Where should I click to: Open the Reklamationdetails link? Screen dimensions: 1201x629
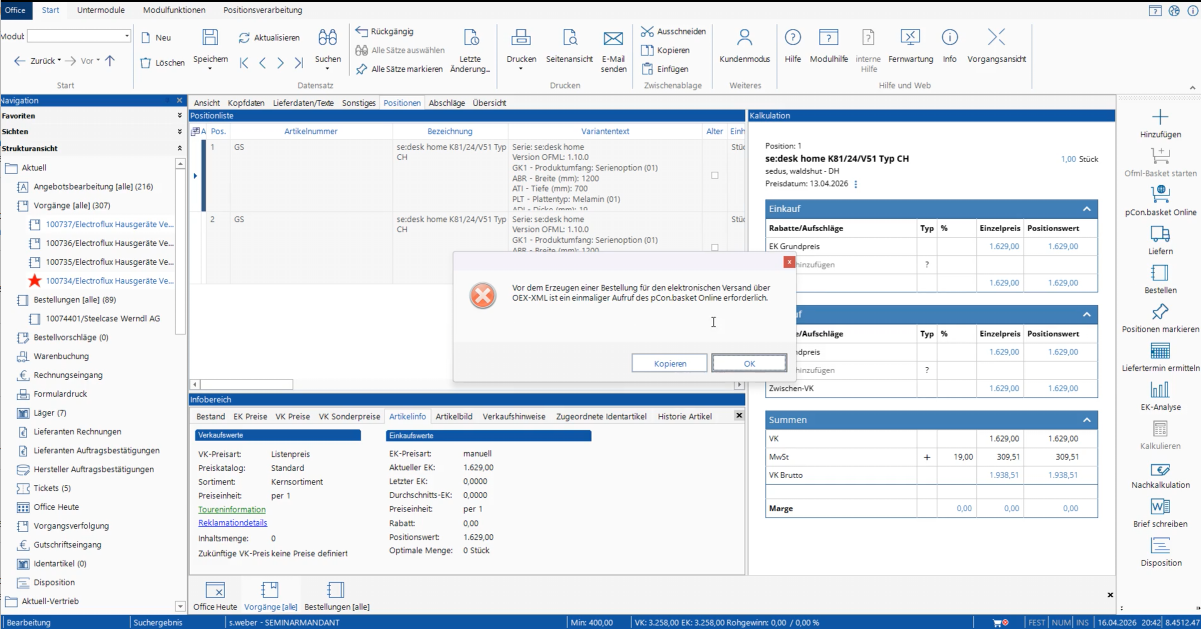coord(233,523)
